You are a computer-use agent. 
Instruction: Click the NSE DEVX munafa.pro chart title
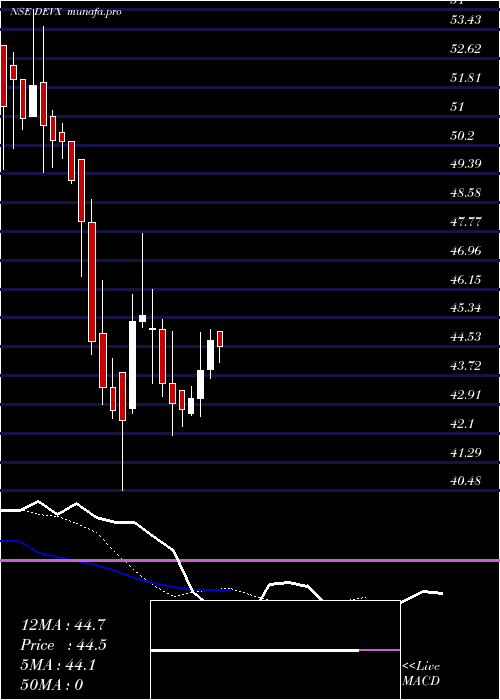pyautogui.click(x=66, y=12)
